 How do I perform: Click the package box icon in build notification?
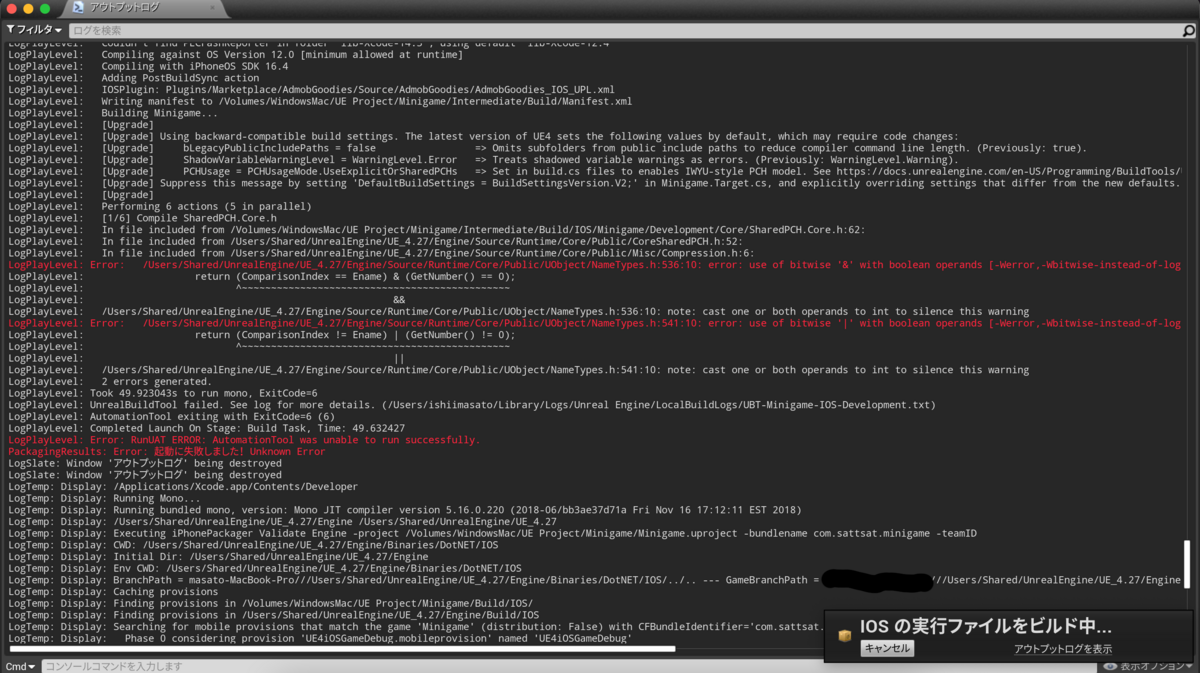pos(845,636)
